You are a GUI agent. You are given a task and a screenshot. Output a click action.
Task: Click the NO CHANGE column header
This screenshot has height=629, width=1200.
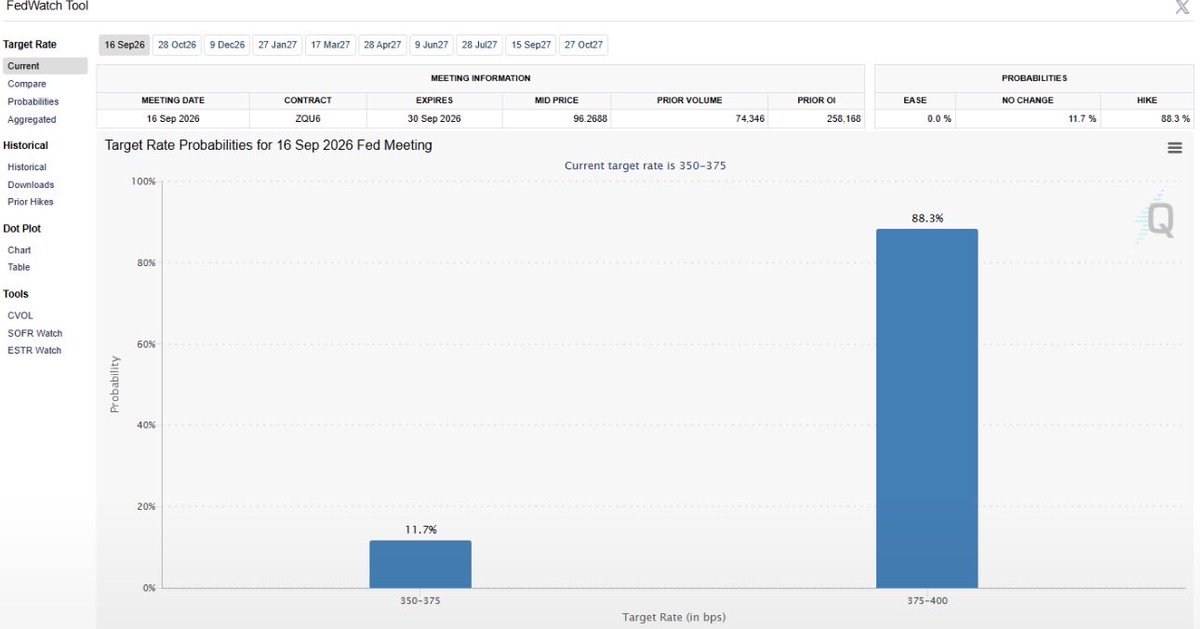point(1028,100)
